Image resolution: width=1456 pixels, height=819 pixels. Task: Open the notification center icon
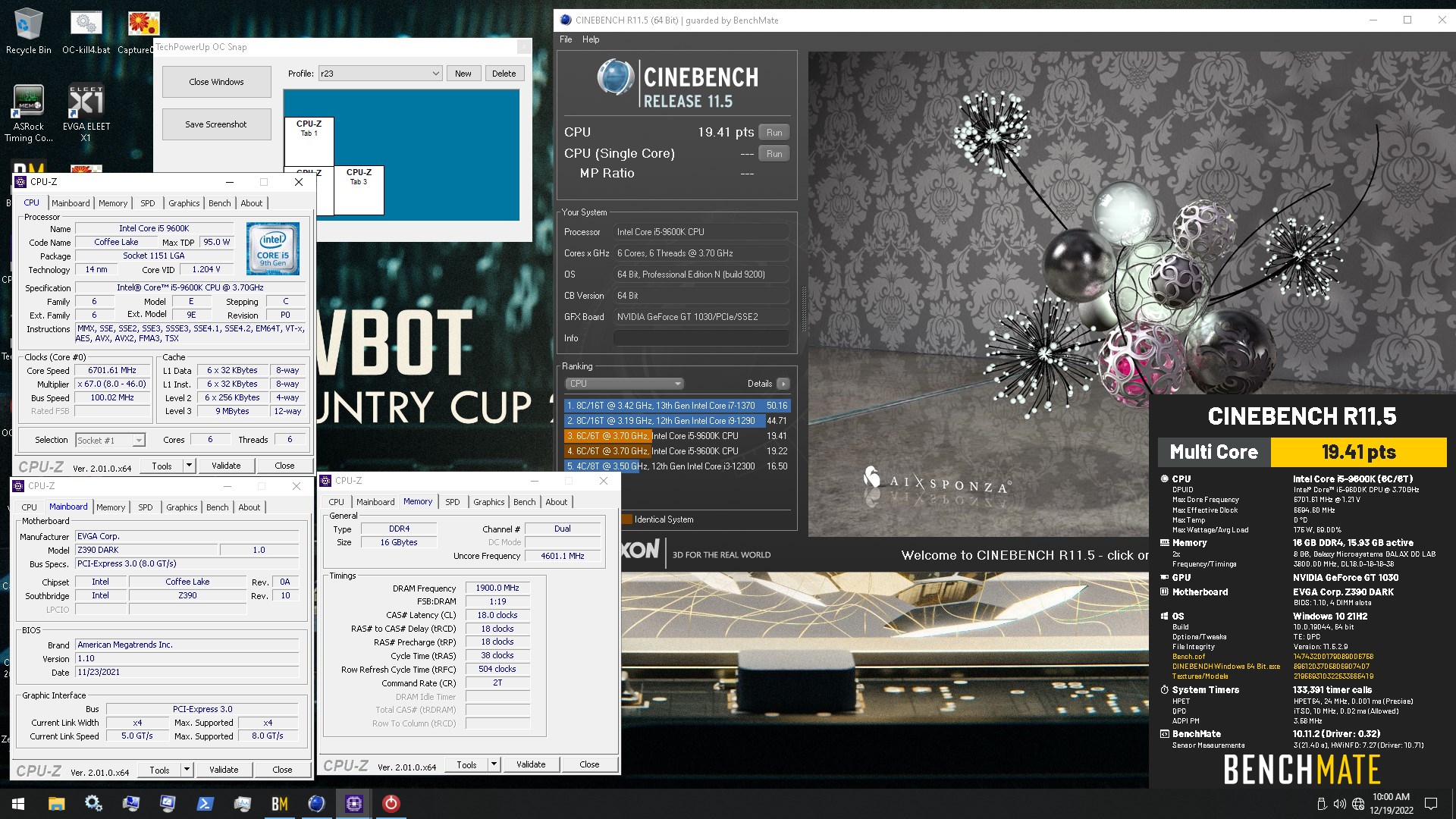(x=1431, y=804)
